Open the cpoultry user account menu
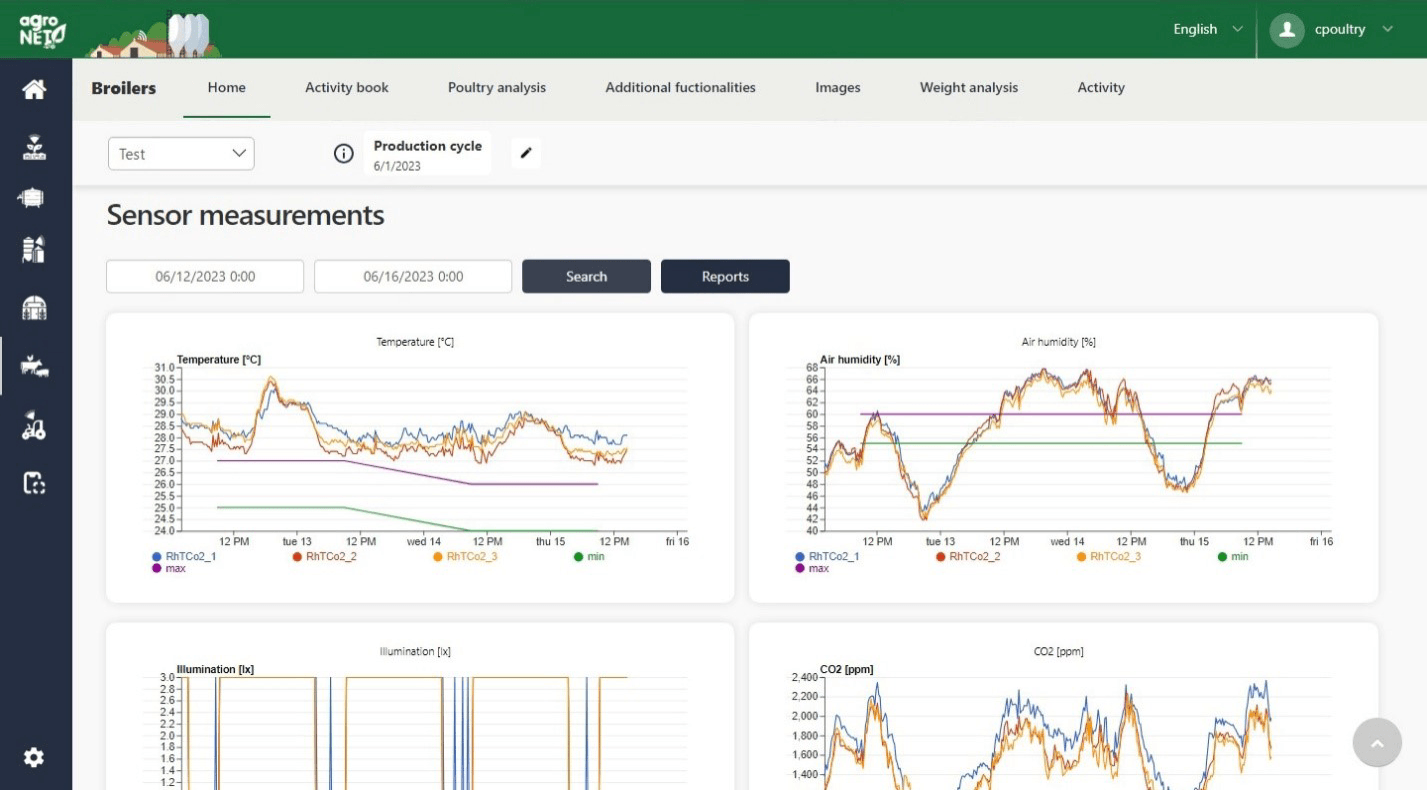Image resolution: width=1427 pixels, height=790 pixels. 1332,29
